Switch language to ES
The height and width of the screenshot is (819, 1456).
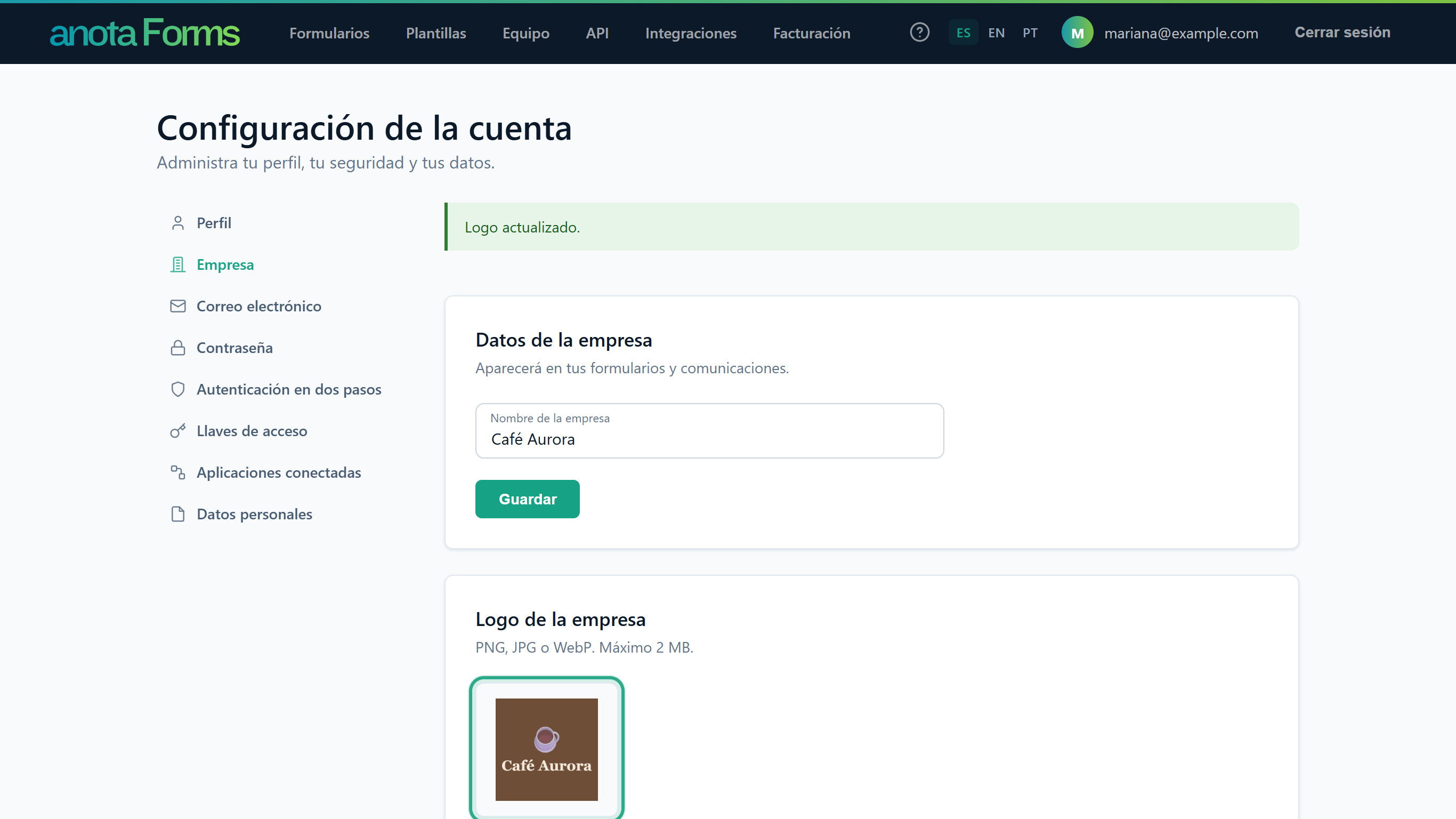[x=963, y=33]
